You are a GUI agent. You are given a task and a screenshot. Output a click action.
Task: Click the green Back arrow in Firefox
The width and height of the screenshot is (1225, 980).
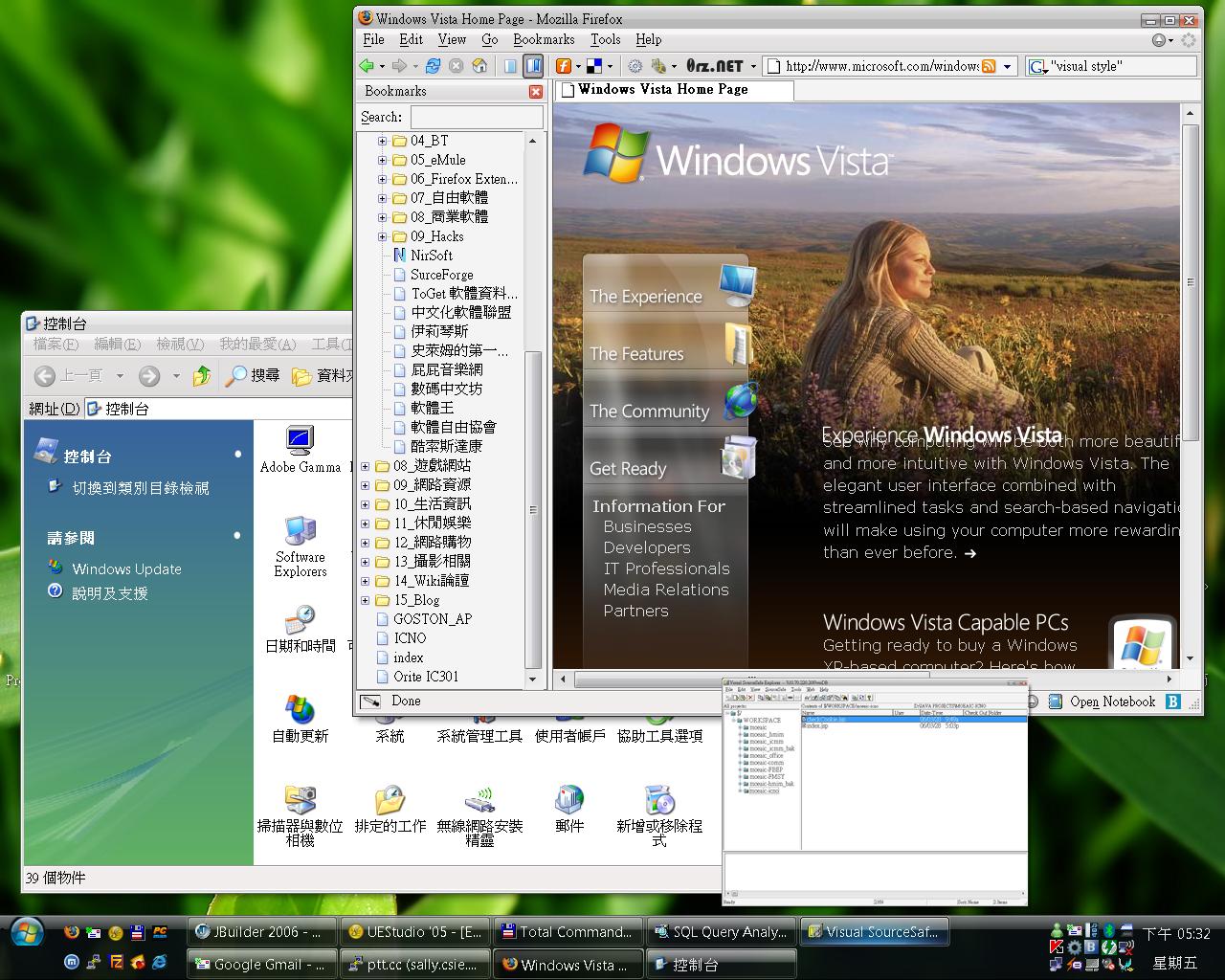click(x=367, y=66)
